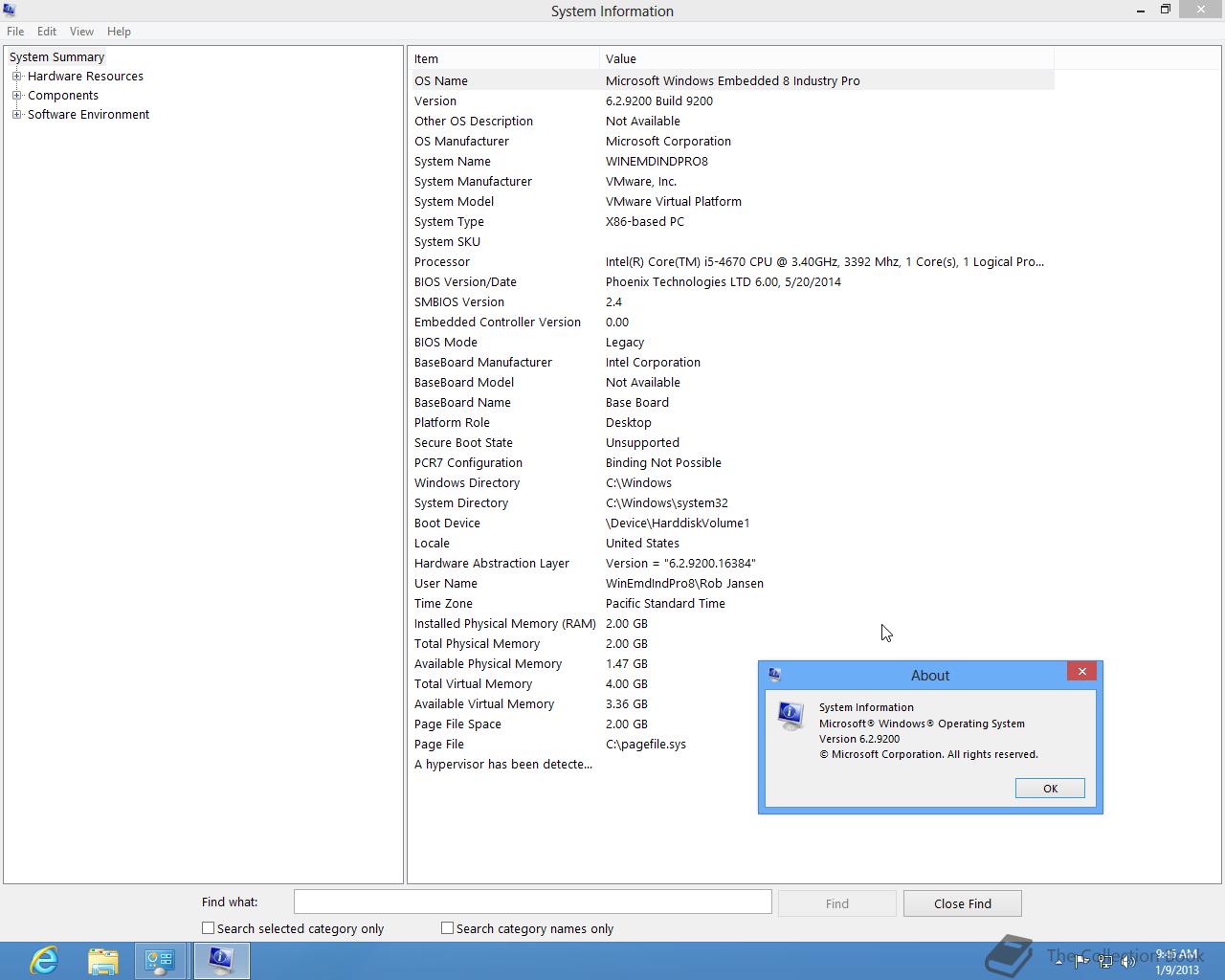
Task: Click the Find what input field
Action: [532, 902]
